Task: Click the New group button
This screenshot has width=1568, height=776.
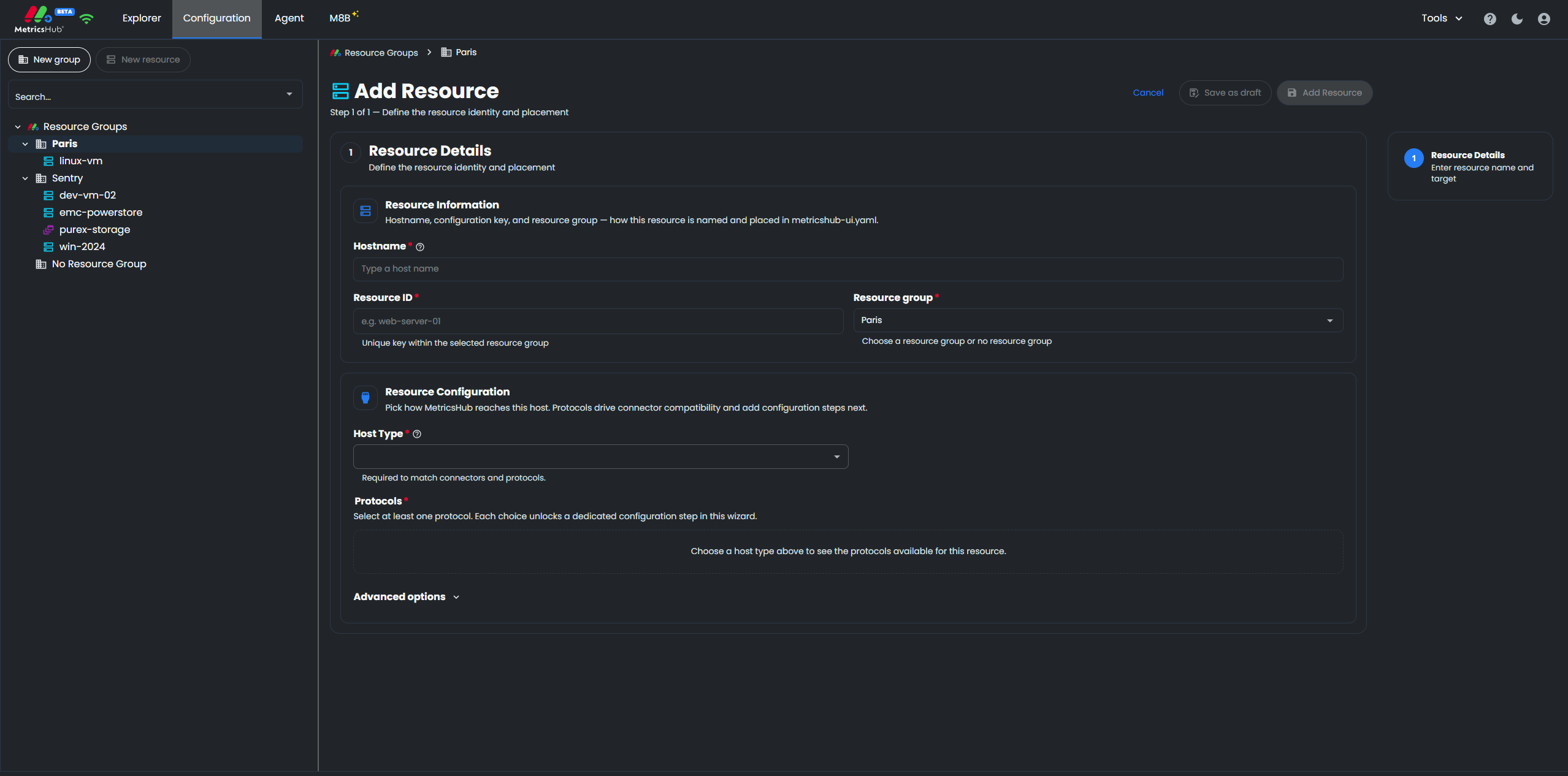Action: click(x=49, y=59)
